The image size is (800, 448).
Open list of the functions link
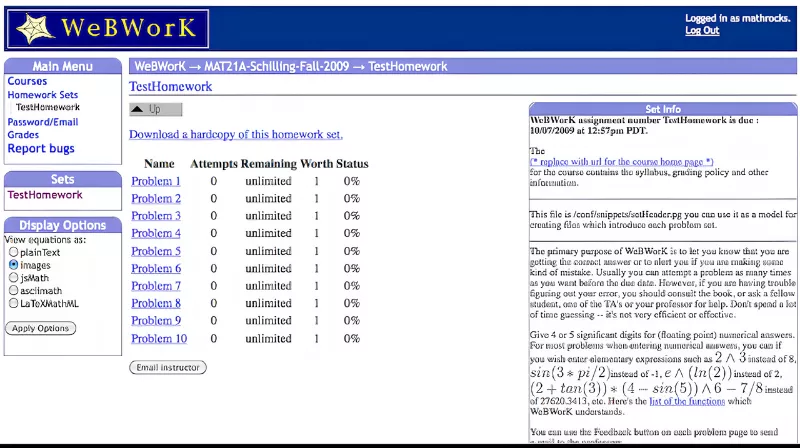[x=687, y=402]
